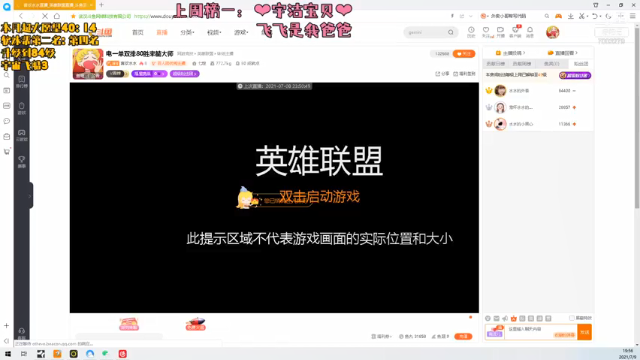Open the 游戏 dropdown in navigation
Screen dimensions: 640x360
[241, 32]
